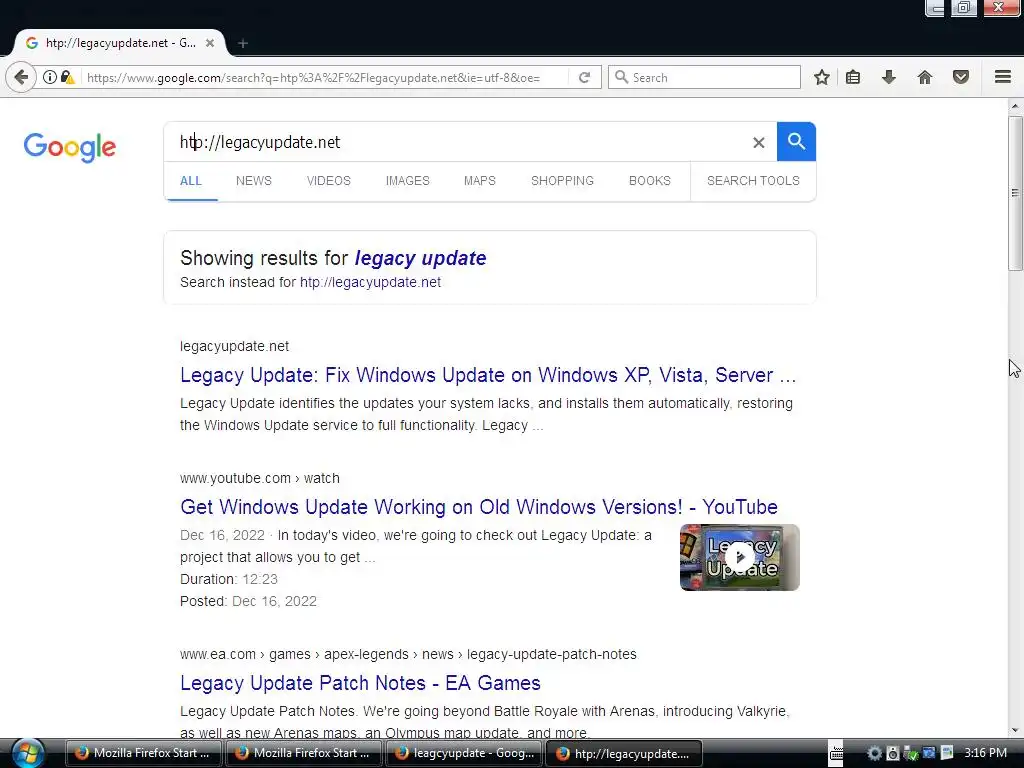Screen dimensions: 1024x768
Task: Go to the Firefox home page icon
Action: (x=925, y=77)
